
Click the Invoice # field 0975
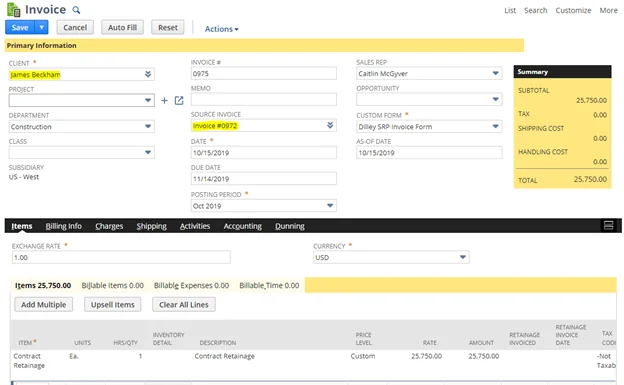263,74
